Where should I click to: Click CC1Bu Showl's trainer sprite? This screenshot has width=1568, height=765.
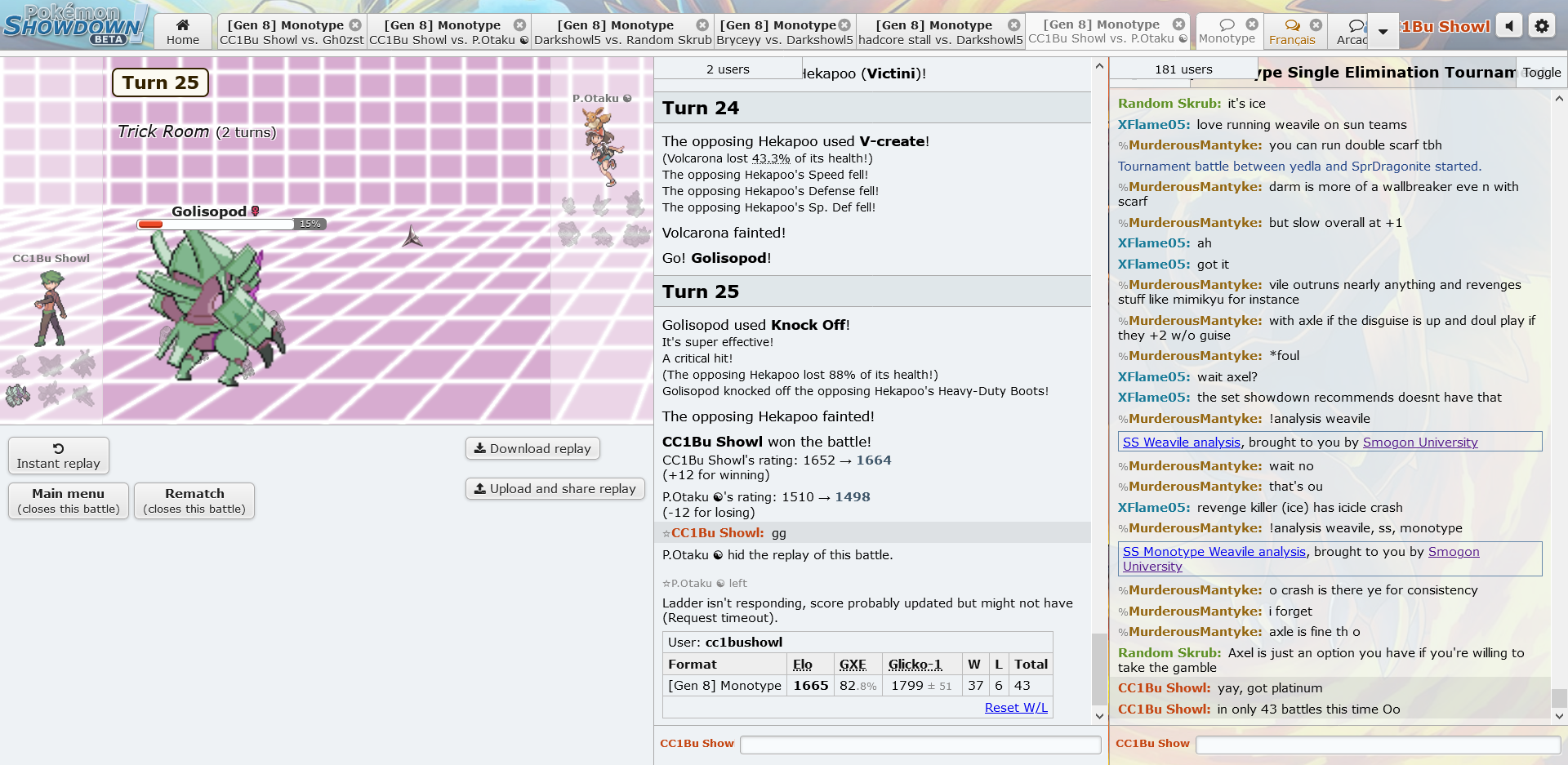[x=51, y=309]
